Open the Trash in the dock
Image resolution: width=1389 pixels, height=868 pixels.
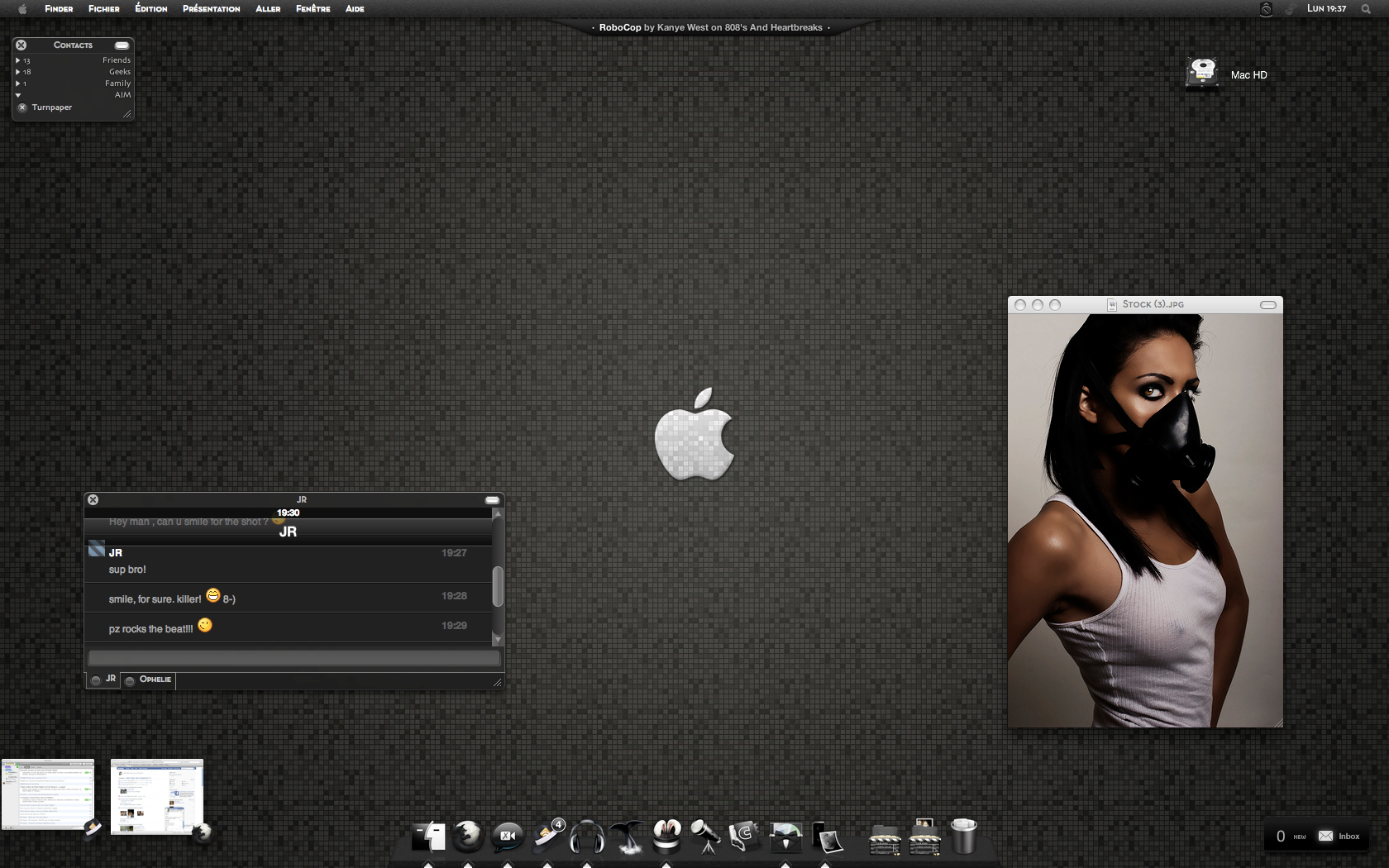pos(963,836)
